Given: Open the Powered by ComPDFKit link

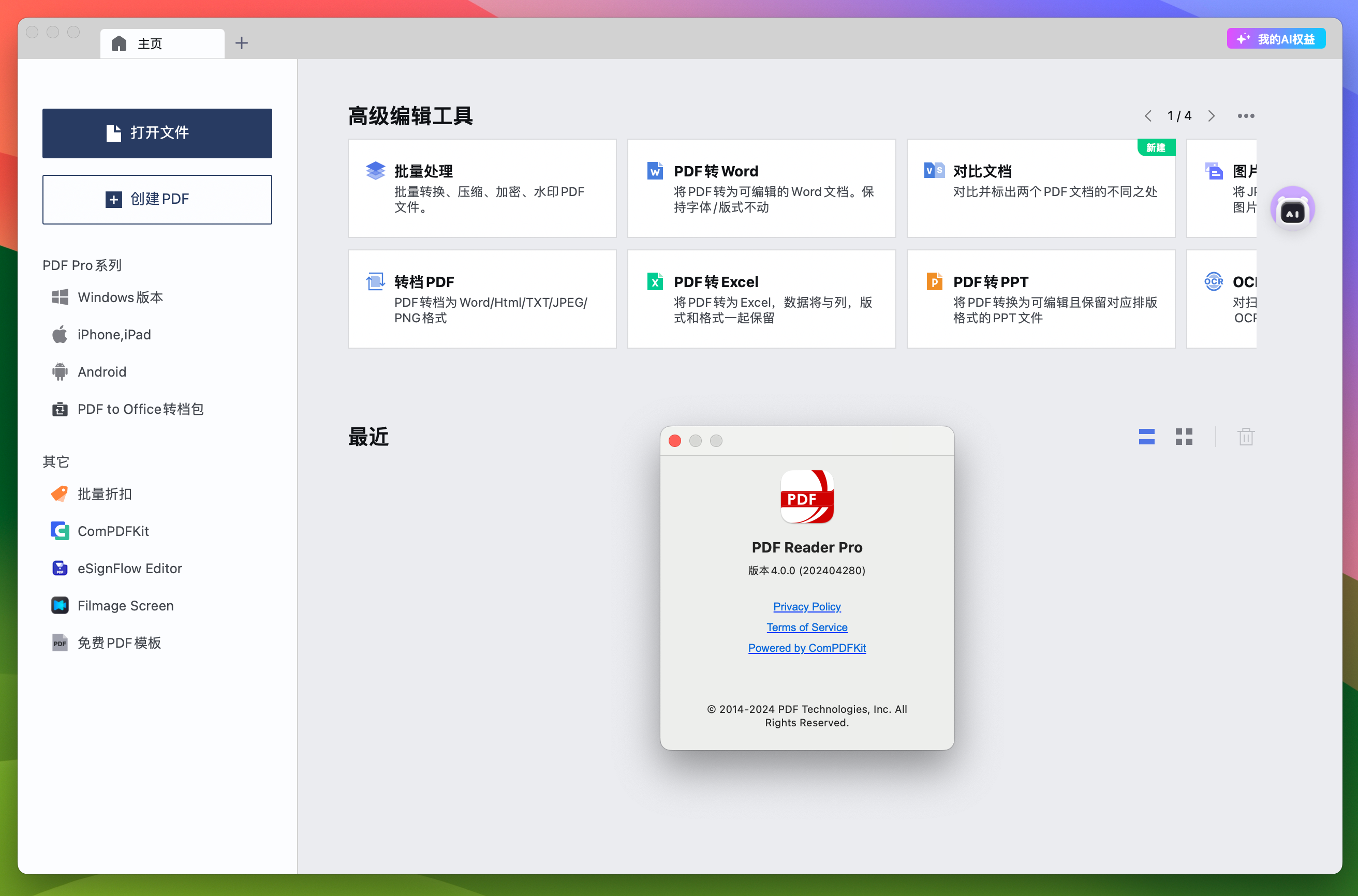Looking at the screenshot, I should click(x=806, y=648).
